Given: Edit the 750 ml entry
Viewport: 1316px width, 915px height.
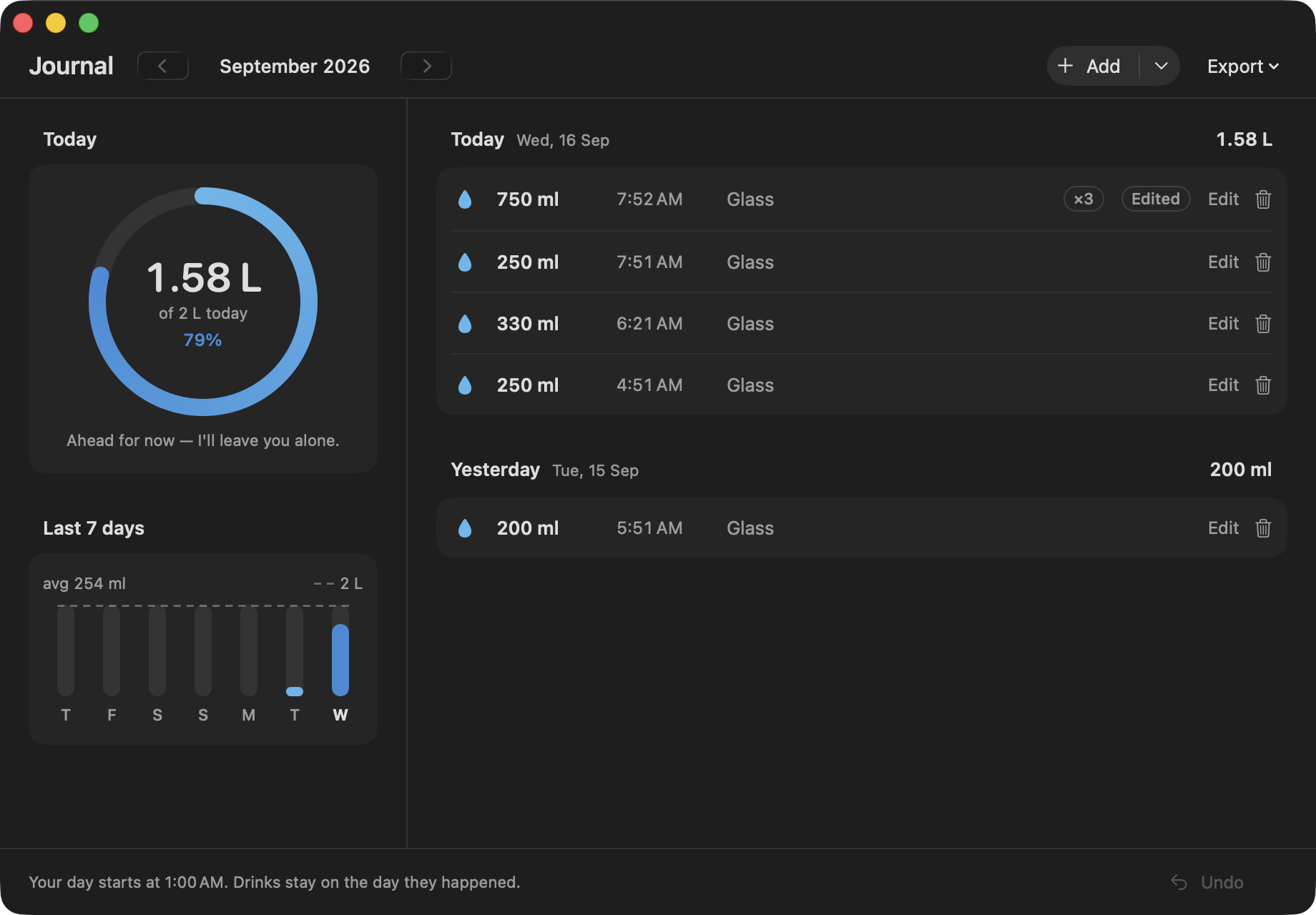Looking at the screenshot, I should [1223, 199].
